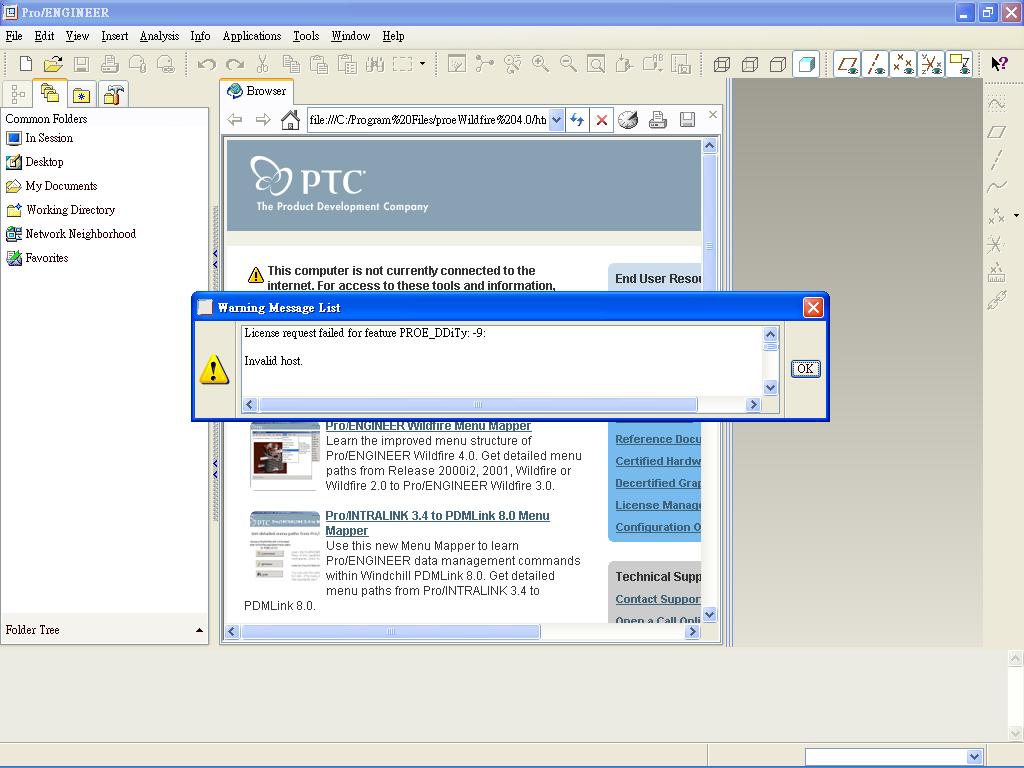1024x768 pixels.
Task: Click the Certified Hardware link
Action: [658, 461]
